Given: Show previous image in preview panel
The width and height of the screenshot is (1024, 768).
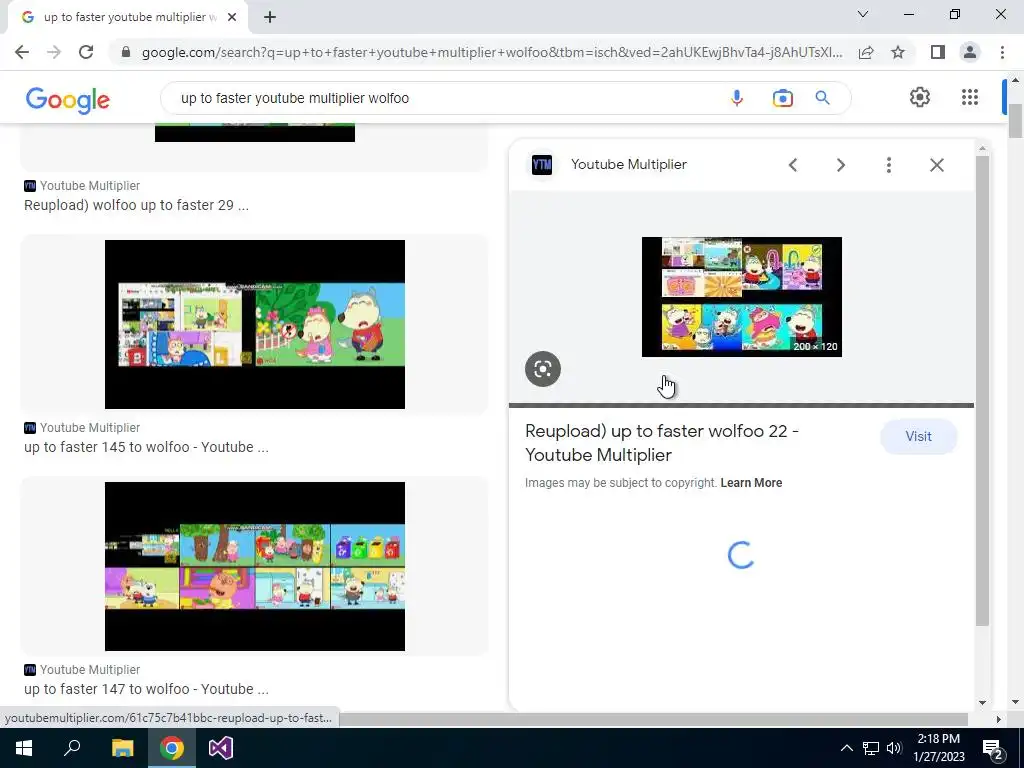Looking at the screenshot, I should click(x=793, y=165).
